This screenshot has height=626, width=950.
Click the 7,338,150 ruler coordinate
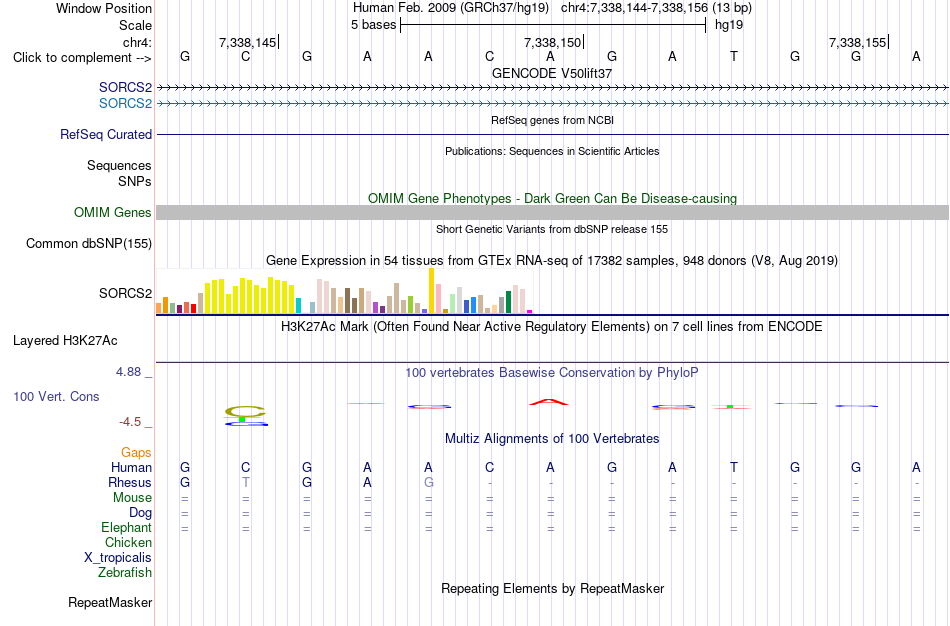pyautogui.click(x=552, y=42)
